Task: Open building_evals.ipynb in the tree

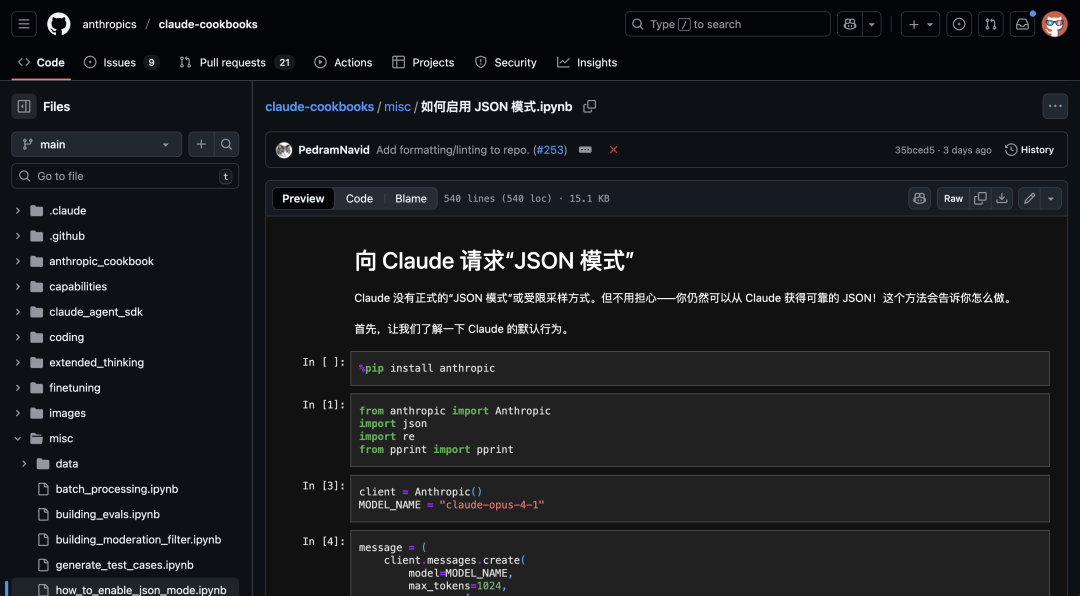Action: tap(107, 514)
